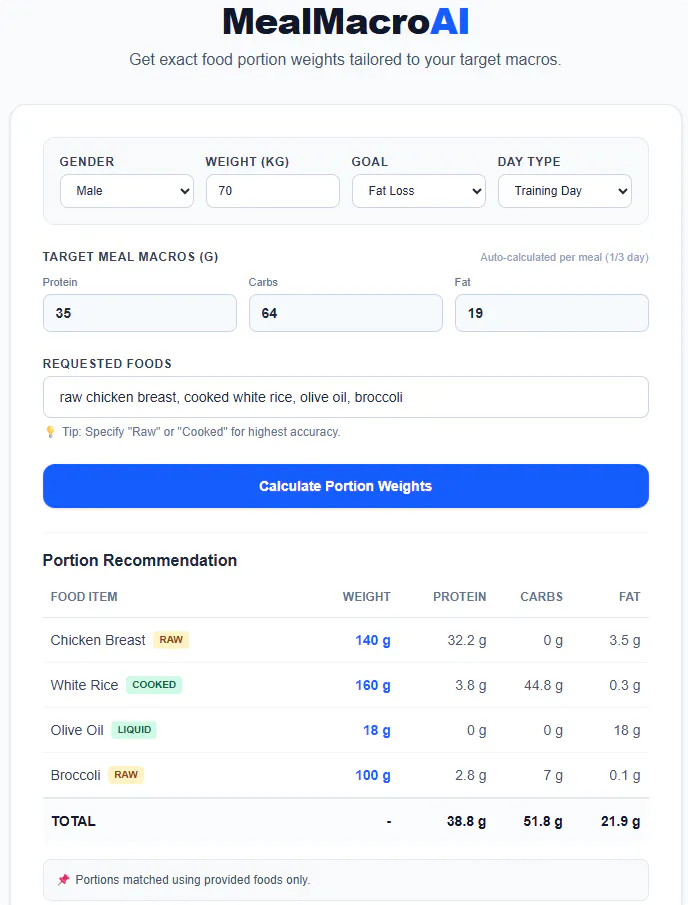The image size is (688, 905).
Task: Click the MealMacroAI logo title
Action: click(346, 22)
